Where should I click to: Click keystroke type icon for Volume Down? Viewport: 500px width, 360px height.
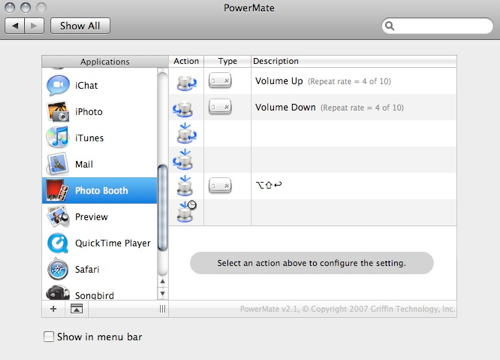tap(220, 107)
